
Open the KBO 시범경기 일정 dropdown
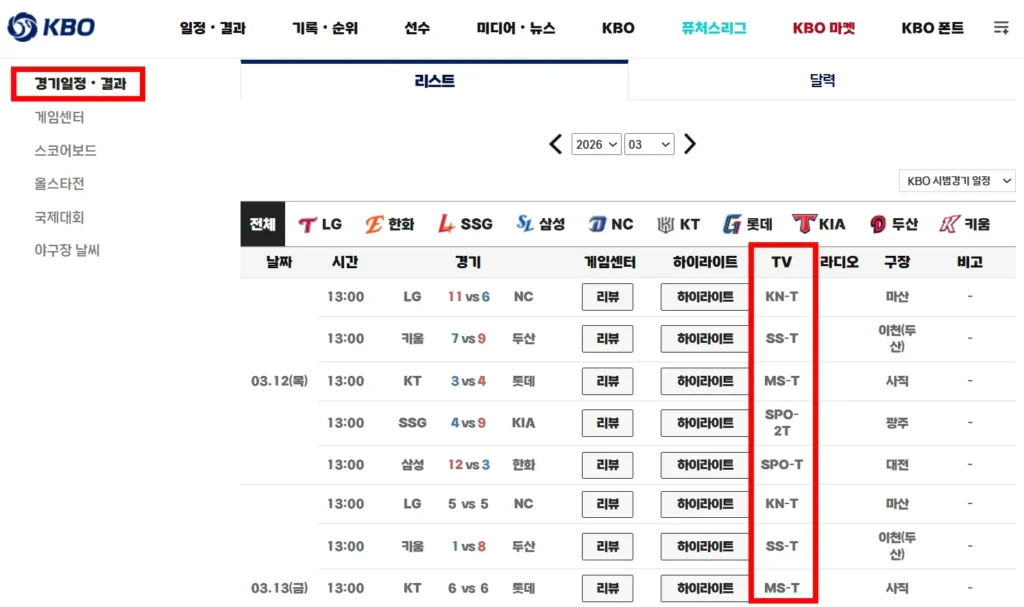[x=957, y=181]
